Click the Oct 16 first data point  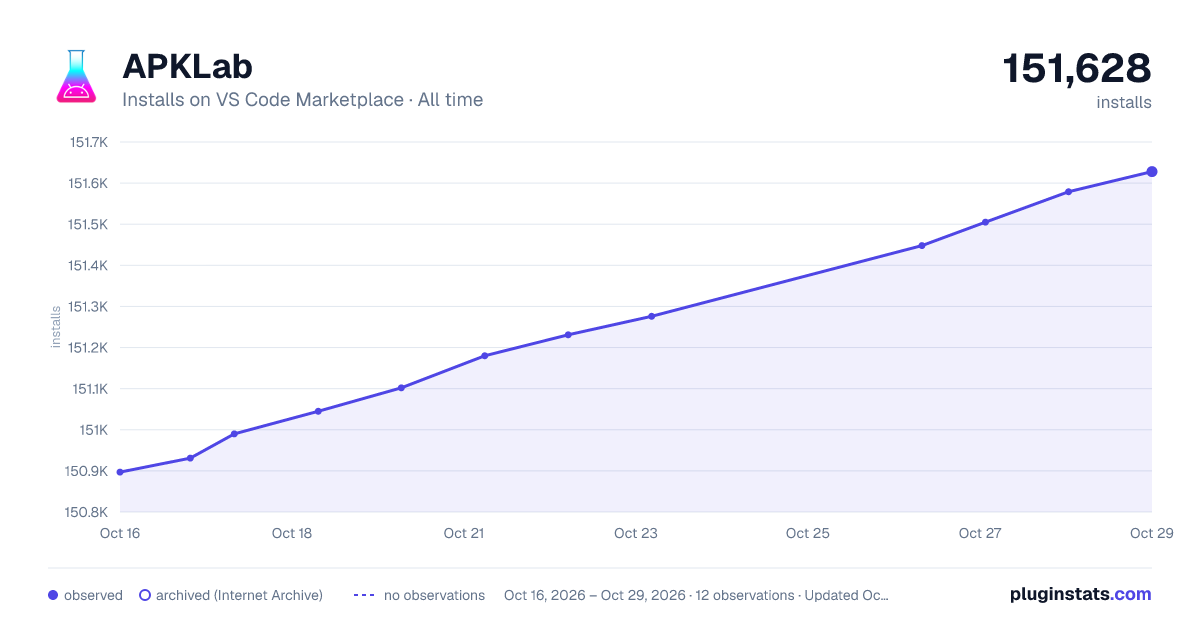pos(120,472)
